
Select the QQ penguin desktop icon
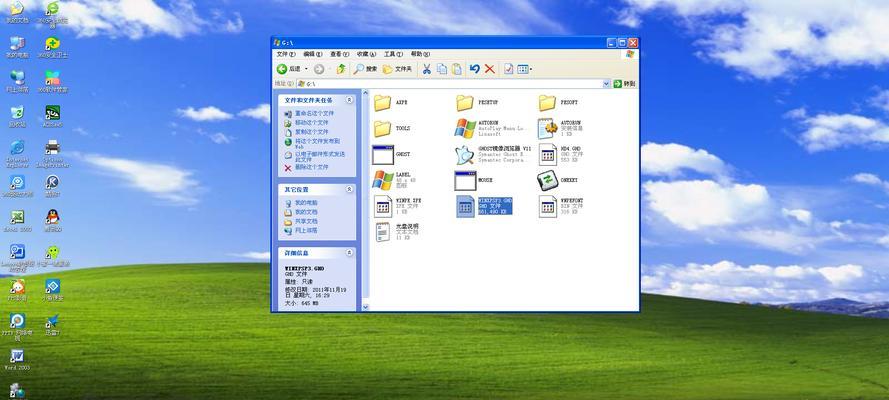pyautogui.click(x=52, y=221)
